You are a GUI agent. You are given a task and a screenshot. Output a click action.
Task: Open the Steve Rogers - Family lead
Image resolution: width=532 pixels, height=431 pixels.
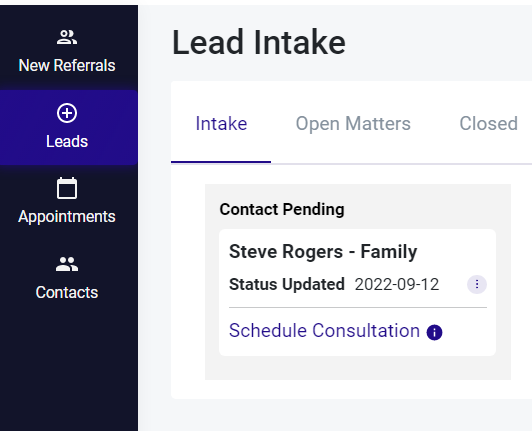tap(323, 252)
